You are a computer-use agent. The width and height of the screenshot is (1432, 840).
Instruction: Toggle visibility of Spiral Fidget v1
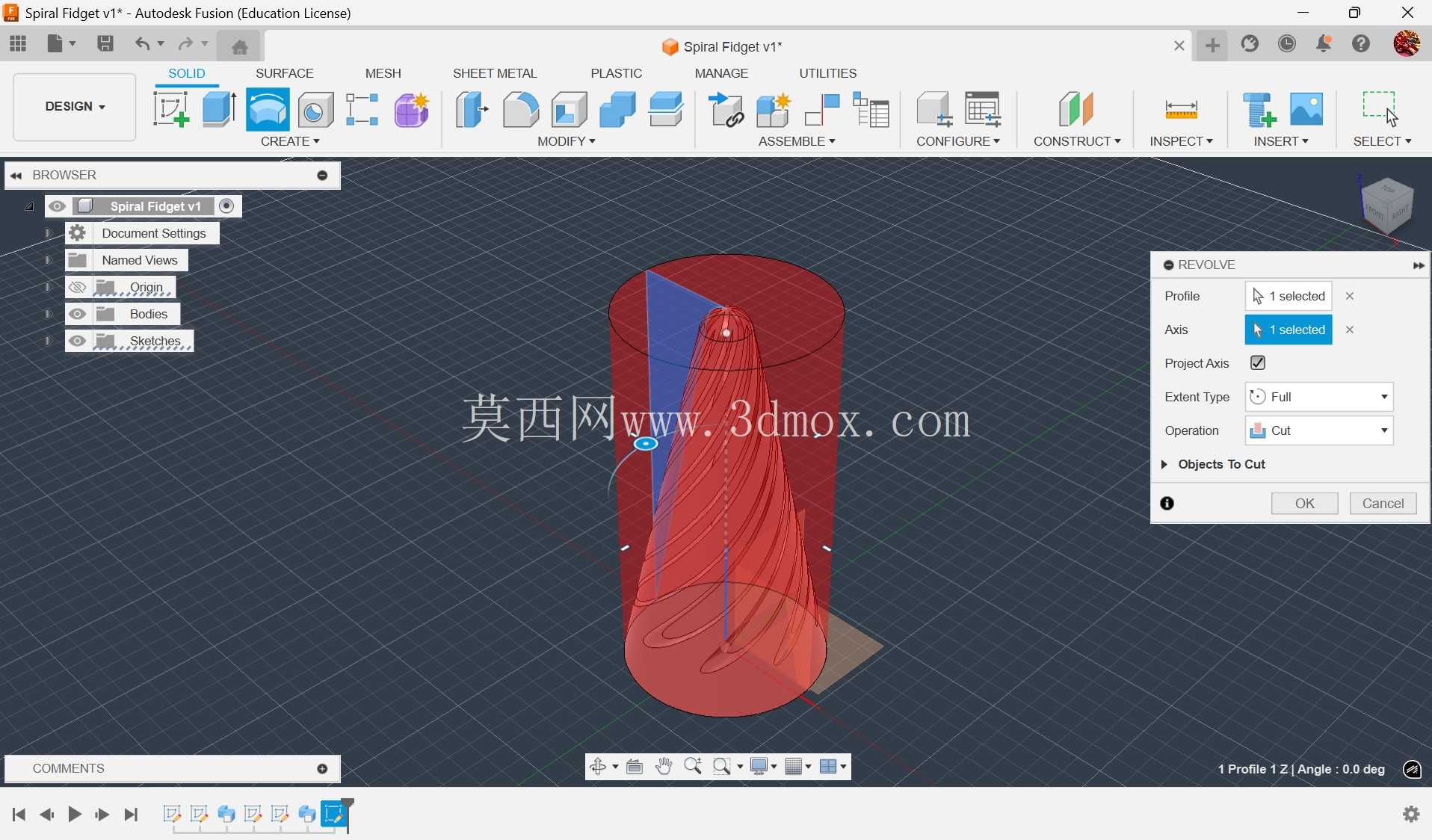click(58, 206)
